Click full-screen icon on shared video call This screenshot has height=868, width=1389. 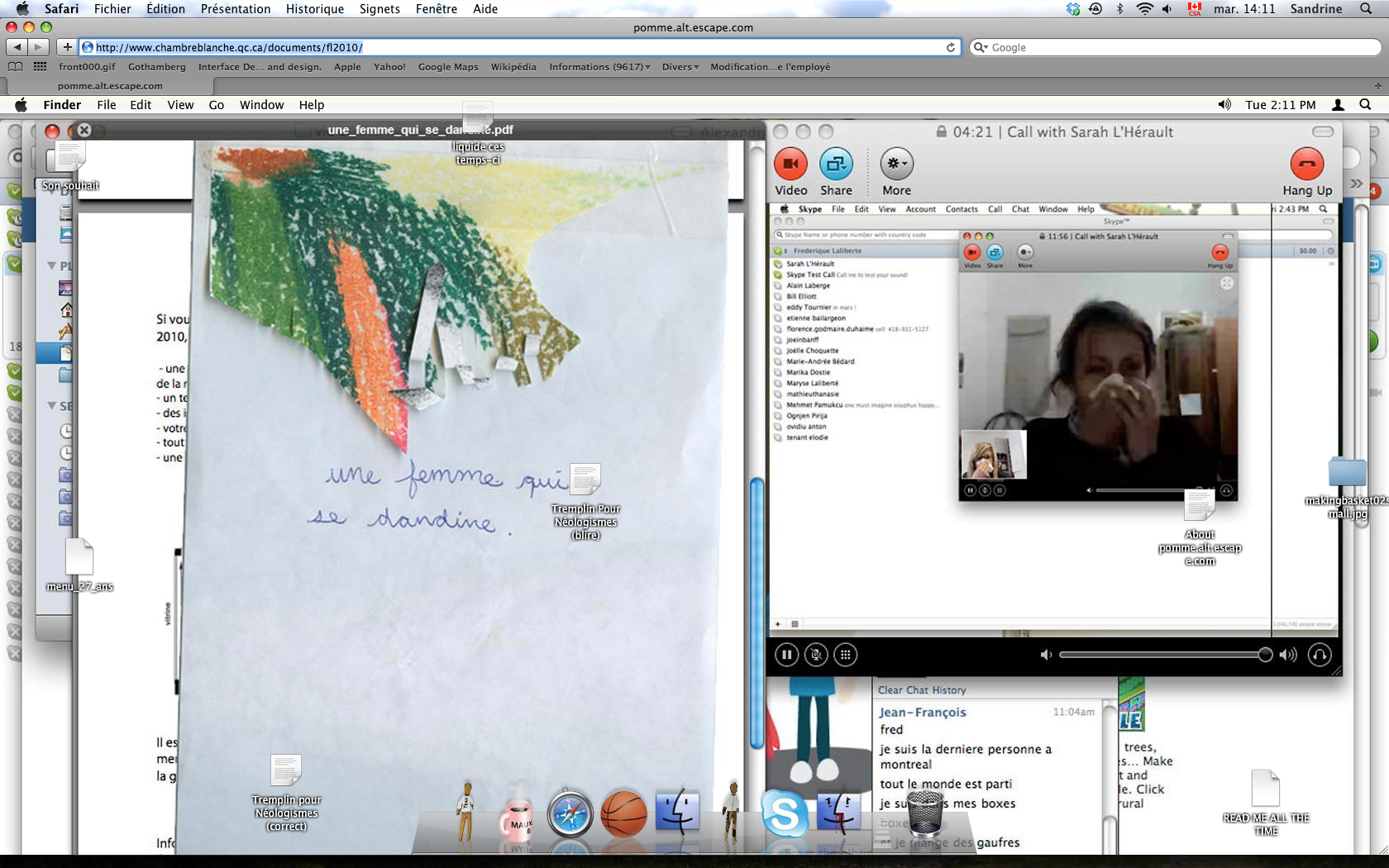coord(1227,284)
